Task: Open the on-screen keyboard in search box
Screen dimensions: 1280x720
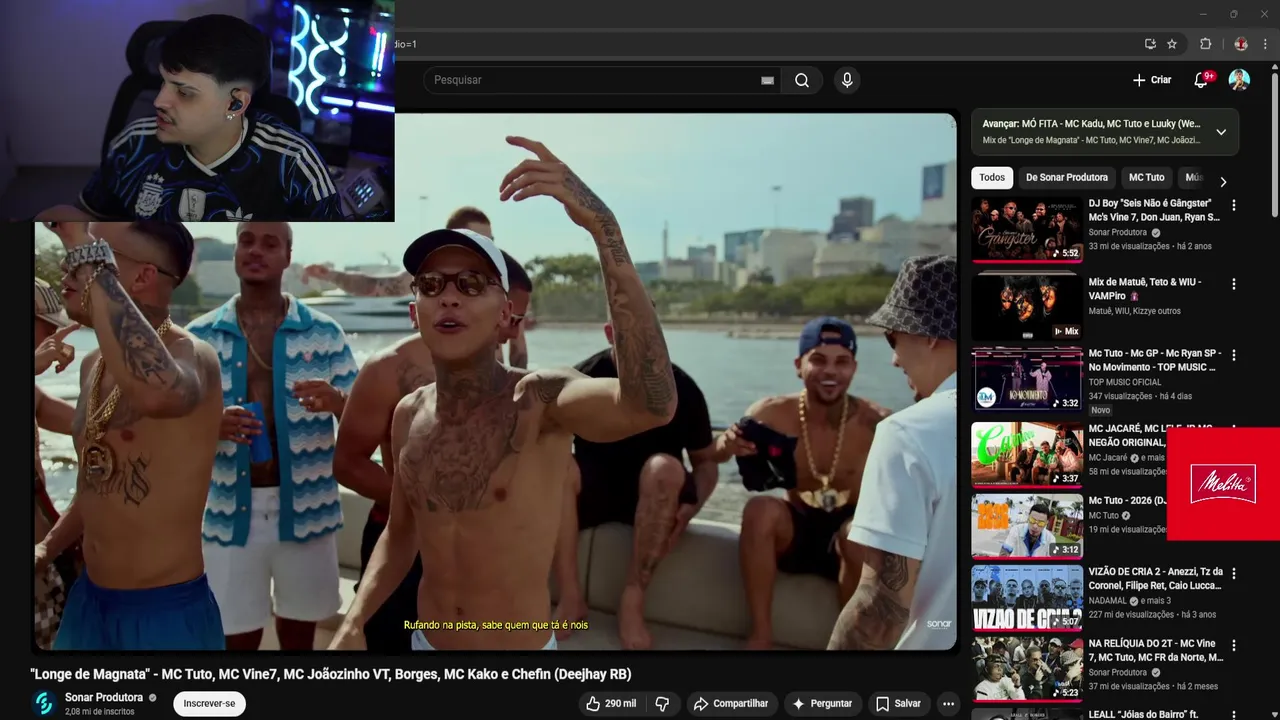Action: (x=767, y=80)
